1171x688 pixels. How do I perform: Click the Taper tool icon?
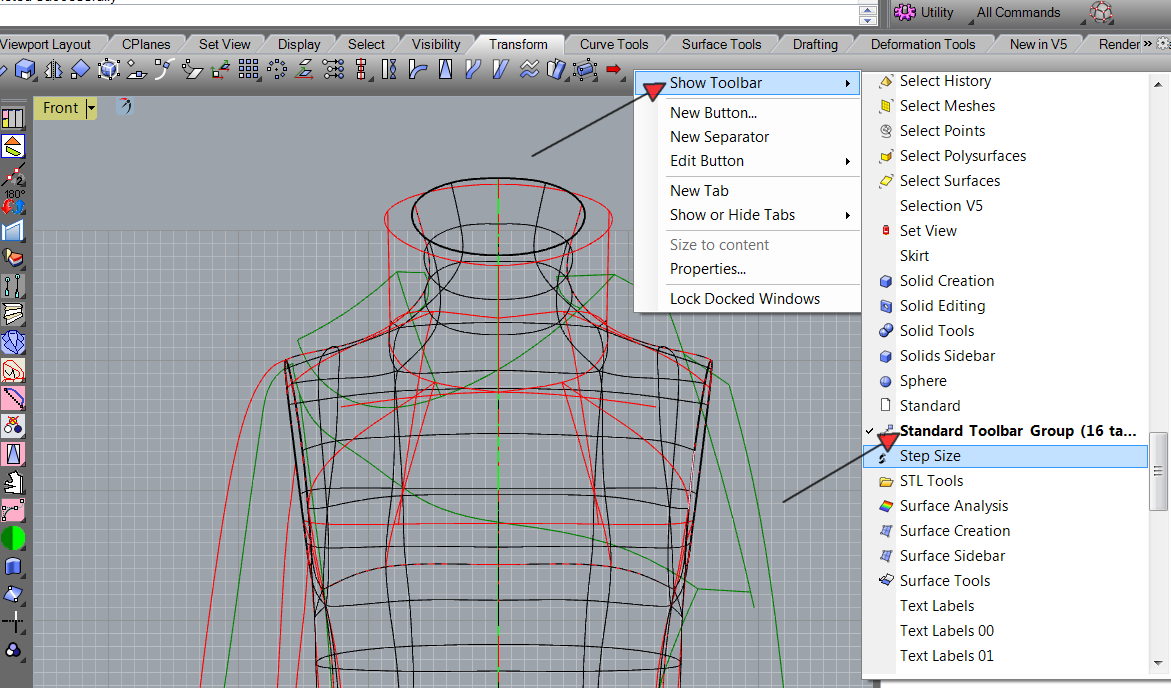click(446, 69)
